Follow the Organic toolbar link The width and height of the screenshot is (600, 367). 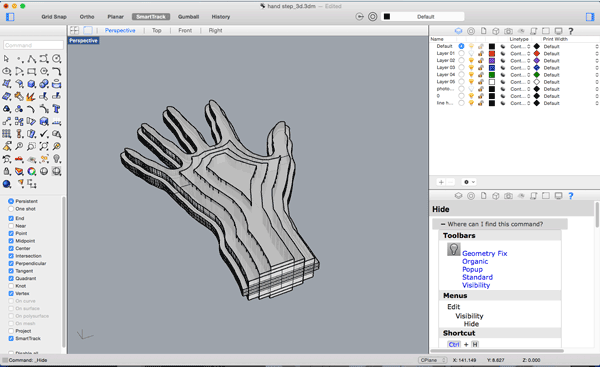(475, 261)
